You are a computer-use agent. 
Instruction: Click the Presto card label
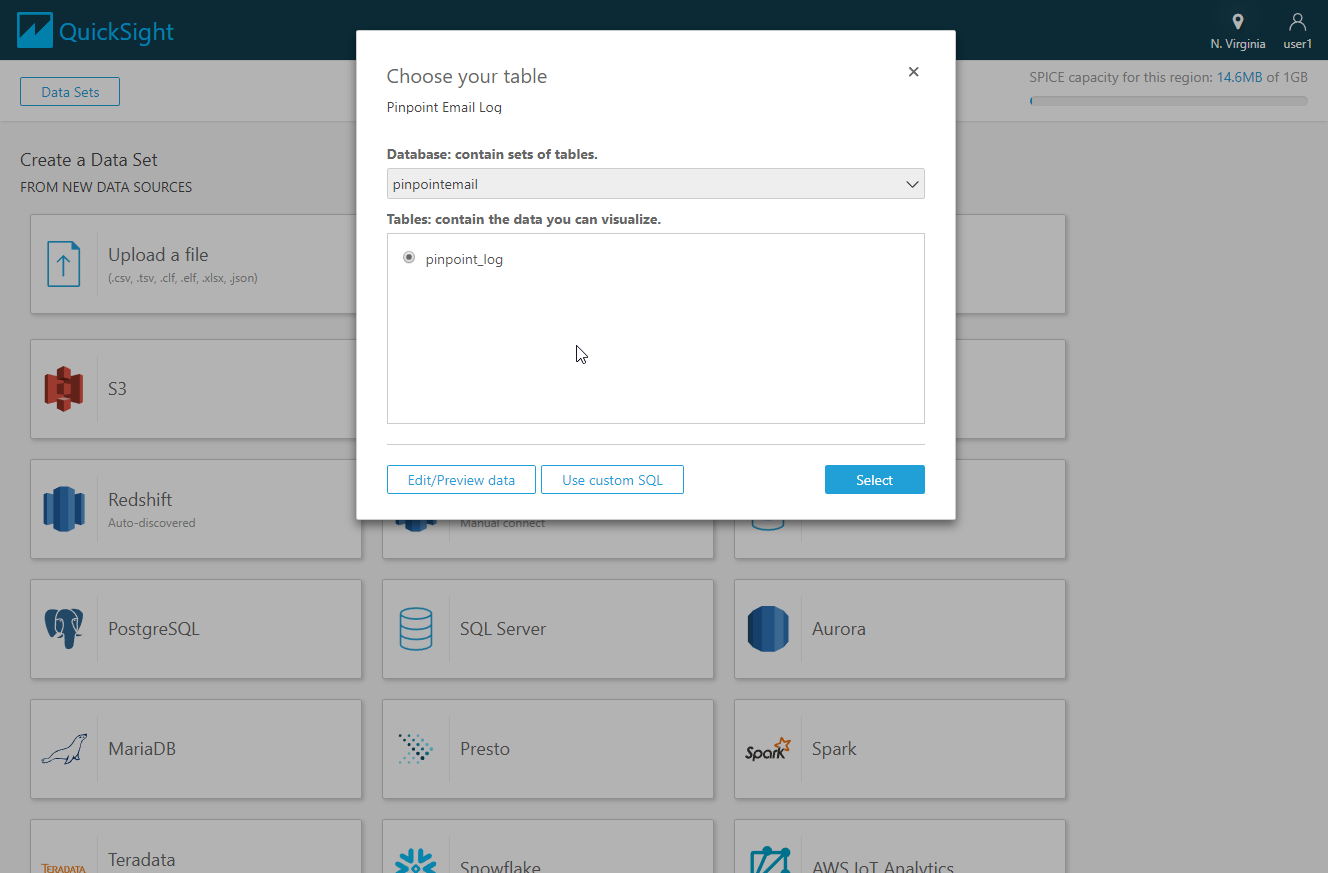click(485, 749)
